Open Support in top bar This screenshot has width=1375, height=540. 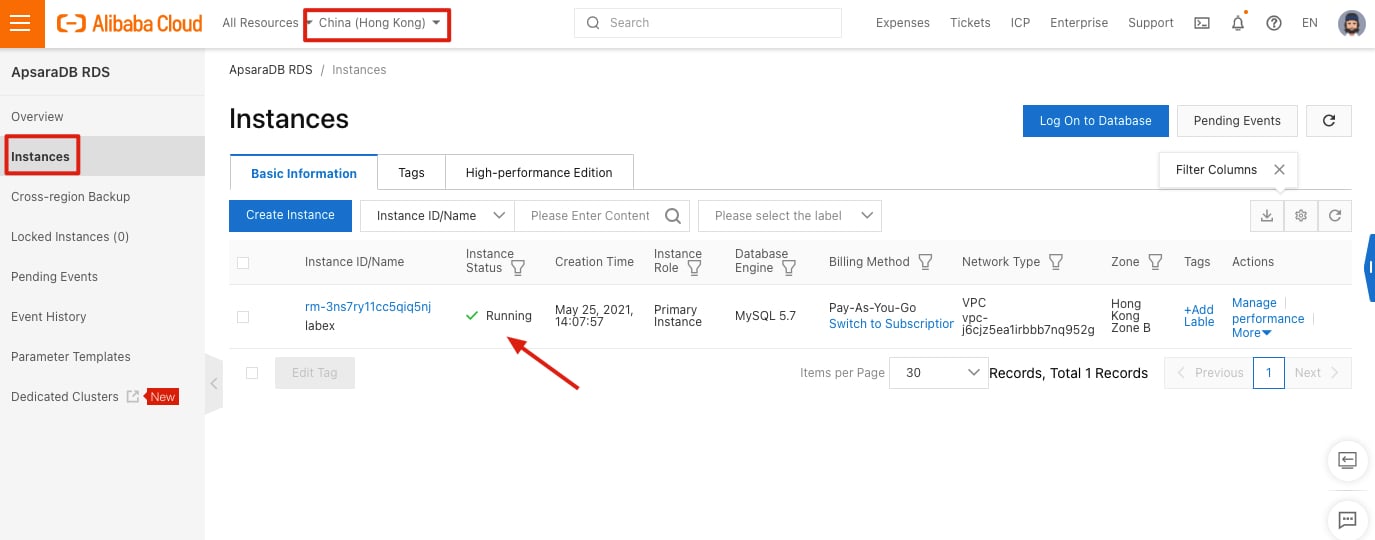[x=1151, y=23]
